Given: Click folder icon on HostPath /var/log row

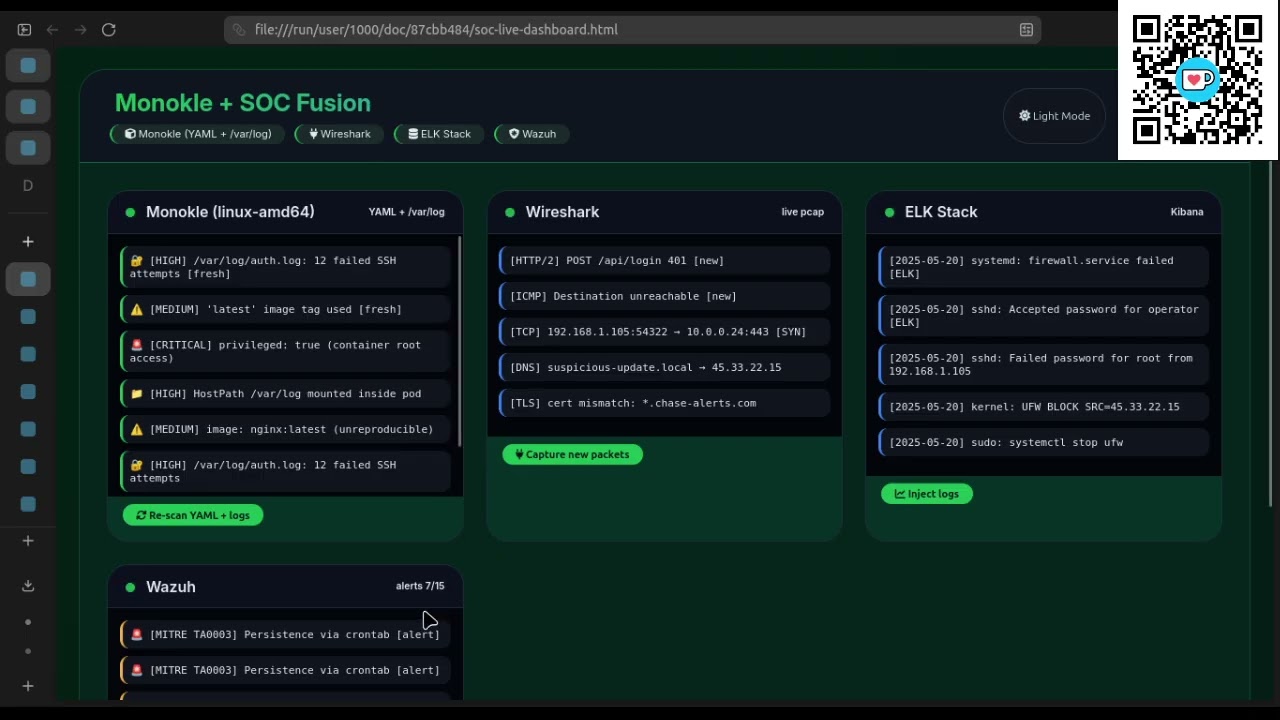Looking at the screenshot, I should [137, 394].
